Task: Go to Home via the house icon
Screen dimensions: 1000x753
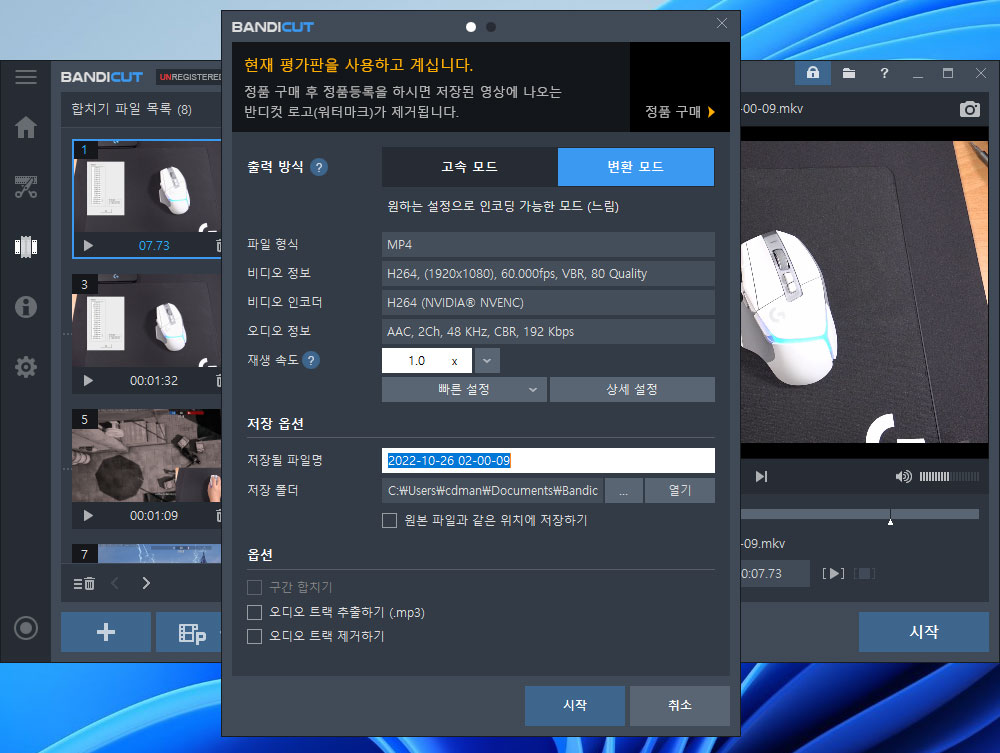Action: pyautogui.click(x=26, y=128)
